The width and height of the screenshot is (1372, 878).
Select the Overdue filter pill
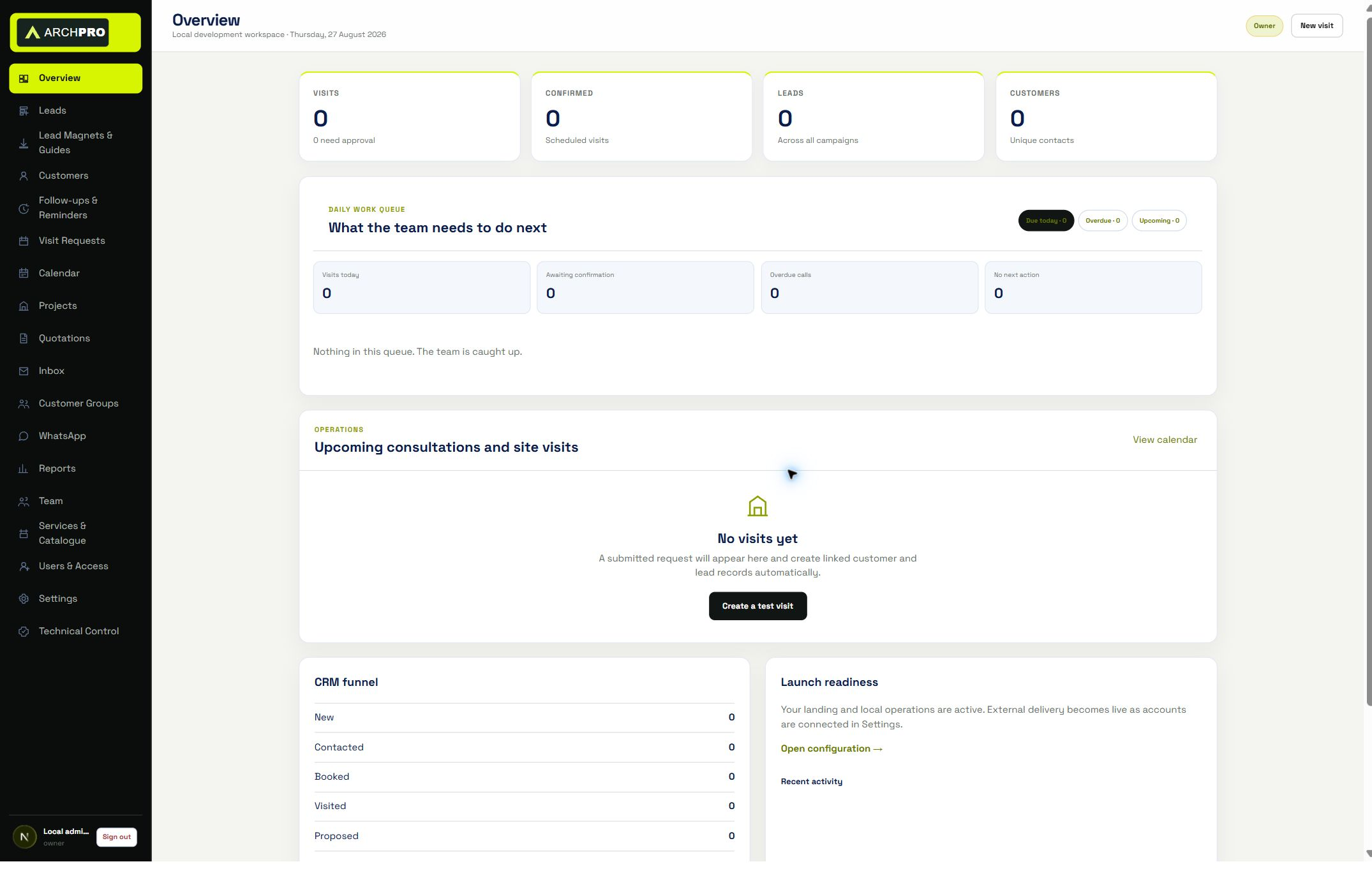coord(1103,221)
